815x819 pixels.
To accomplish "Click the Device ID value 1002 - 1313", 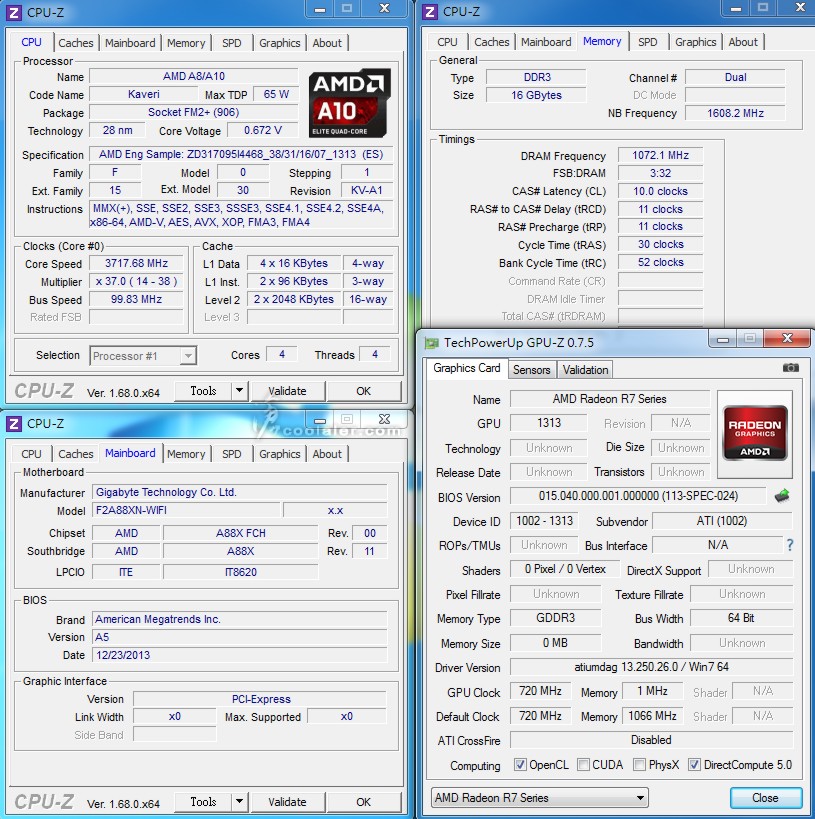I will 544,521.
